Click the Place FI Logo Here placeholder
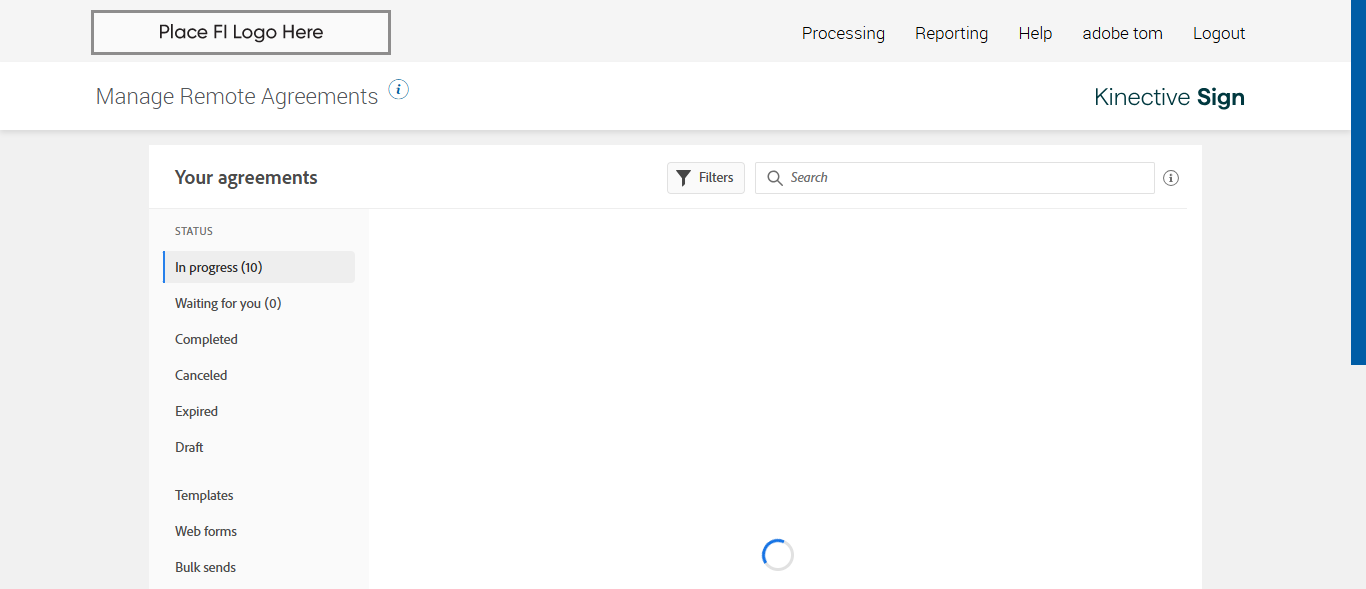1366x589 pixels. tap(241, 33)
